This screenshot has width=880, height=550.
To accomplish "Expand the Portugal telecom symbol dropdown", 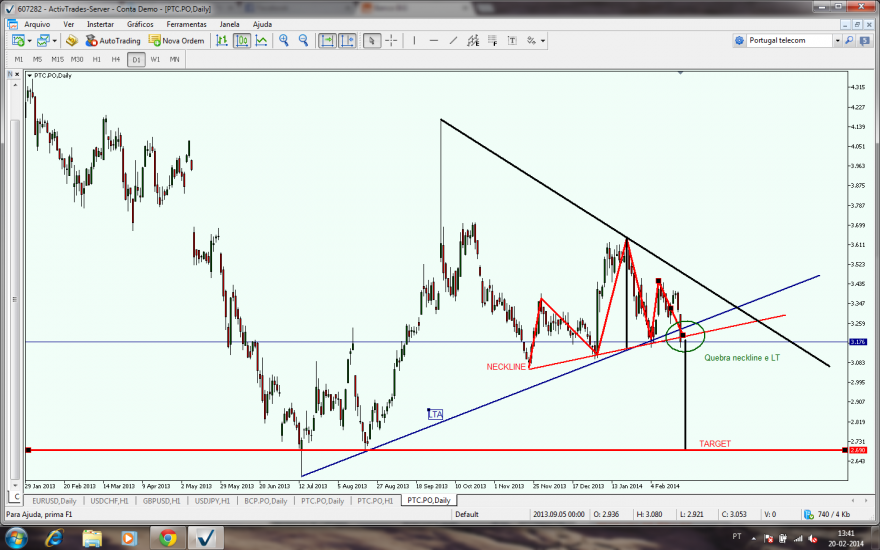I will [837, 40].
